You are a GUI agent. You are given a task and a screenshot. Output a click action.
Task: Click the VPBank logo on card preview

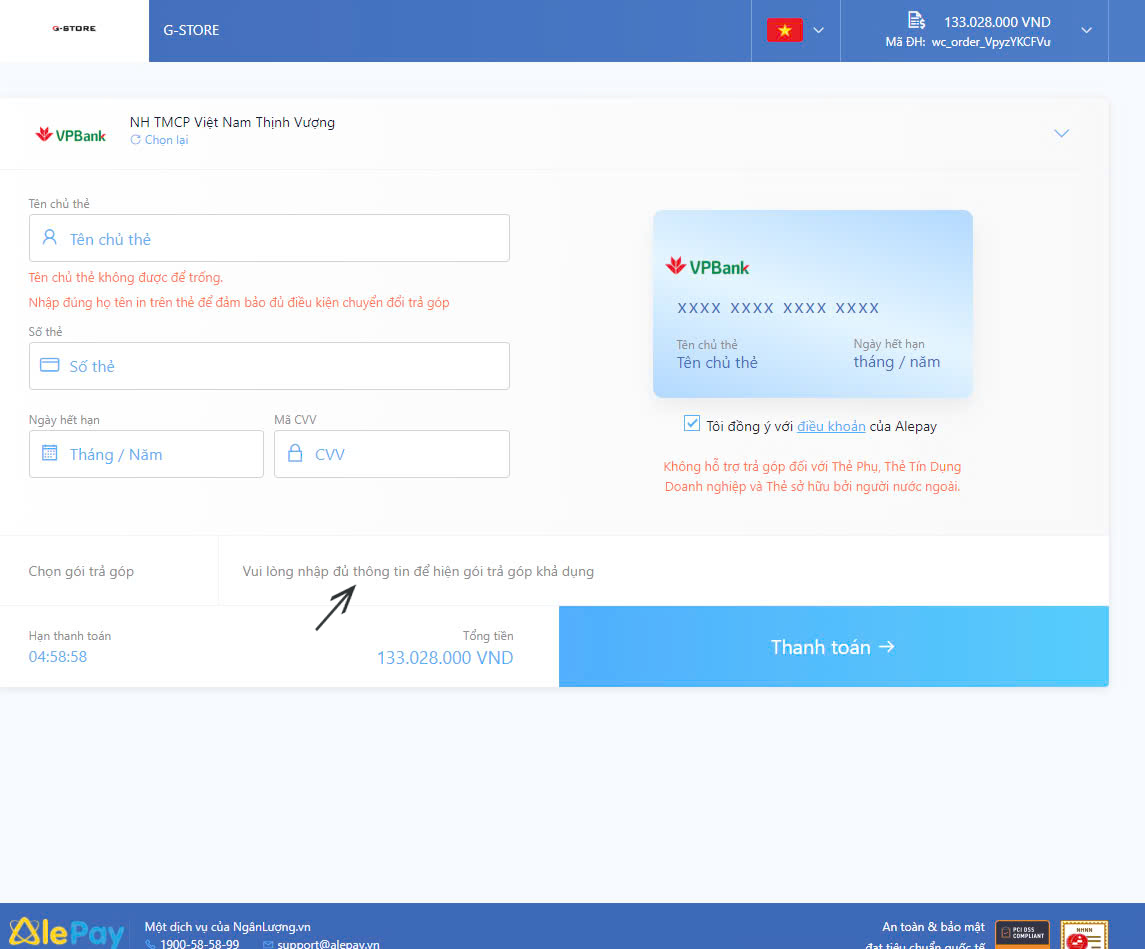tap(708, 267)
